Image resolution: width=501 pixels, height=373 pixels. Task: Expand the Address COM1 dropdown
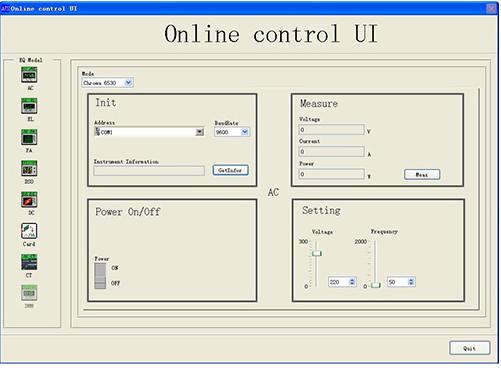coord(199,132)
